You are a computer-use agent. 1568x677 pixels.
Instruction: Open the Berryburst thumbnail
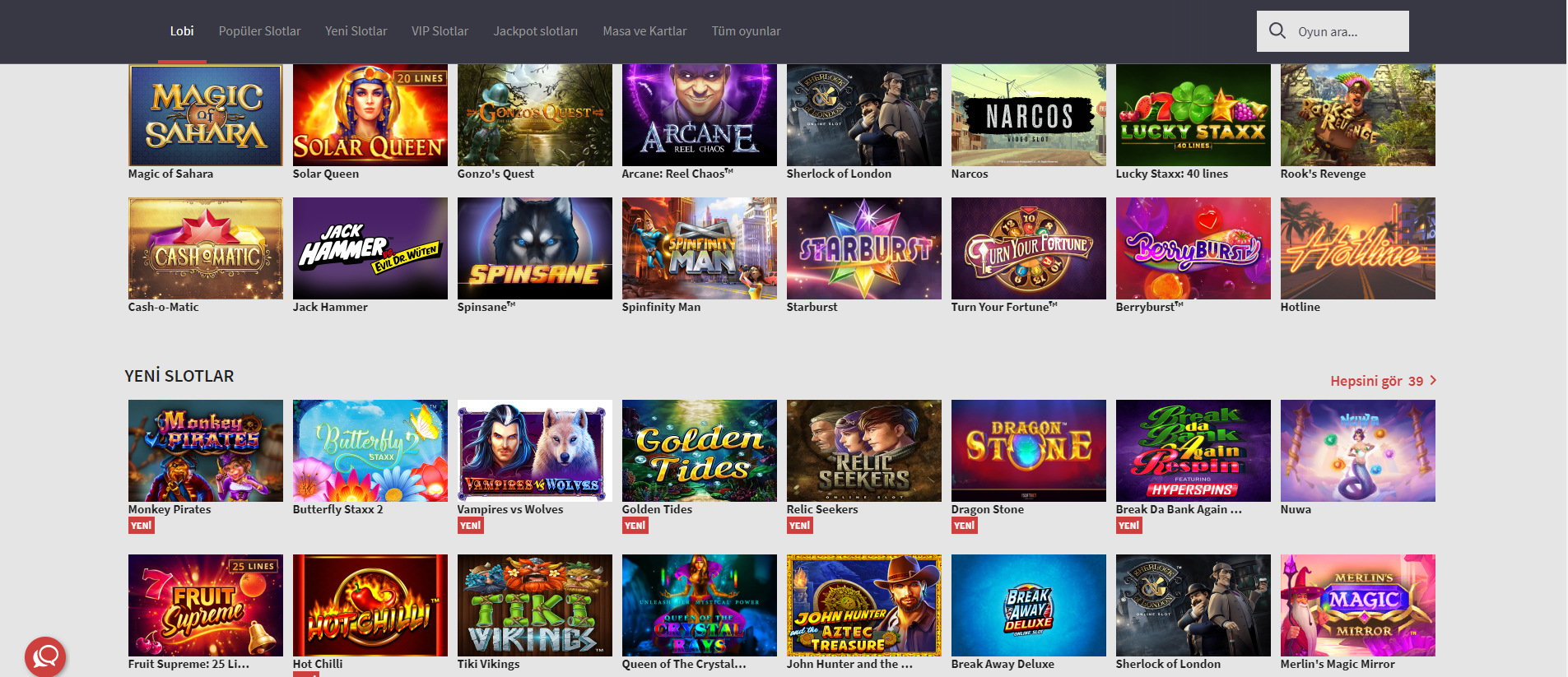[x=1193, y=248]
